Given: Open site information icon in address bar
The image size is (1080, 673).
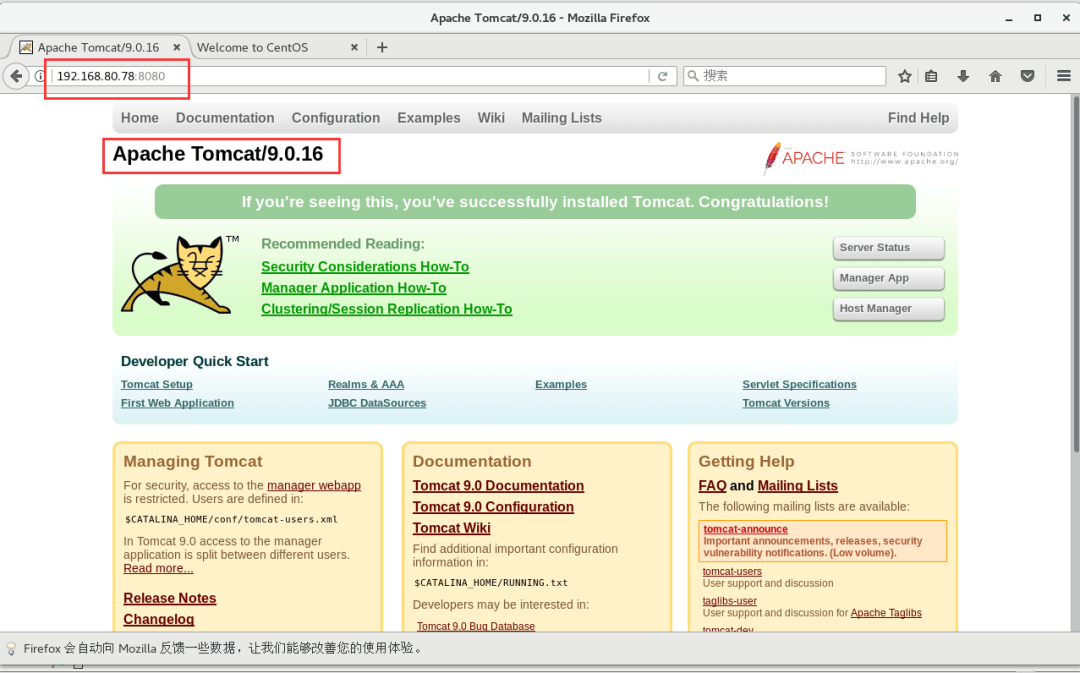Looking at the screenshot, I should pos(39,76).
